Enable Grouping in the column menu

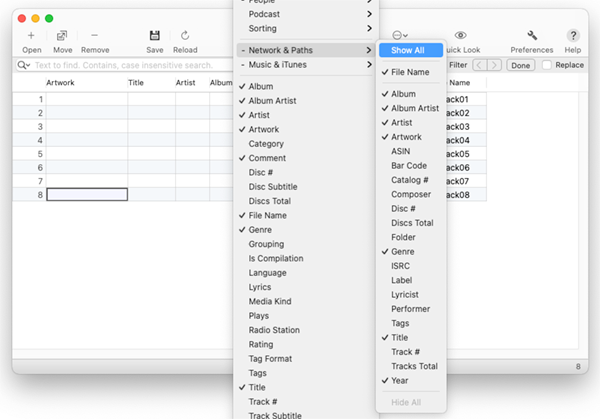pyautogui.click(x=306, y=244)
